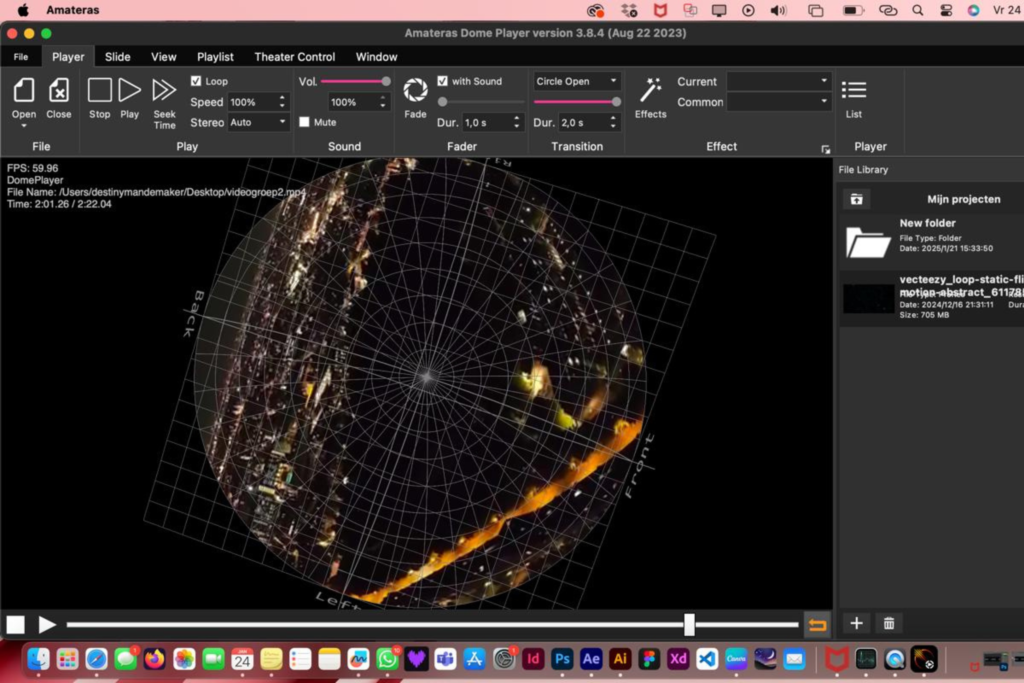This screenshot has height=683, width=1024.
Task: Open Illustrator from the dock
Action: (x=620, y=659)
